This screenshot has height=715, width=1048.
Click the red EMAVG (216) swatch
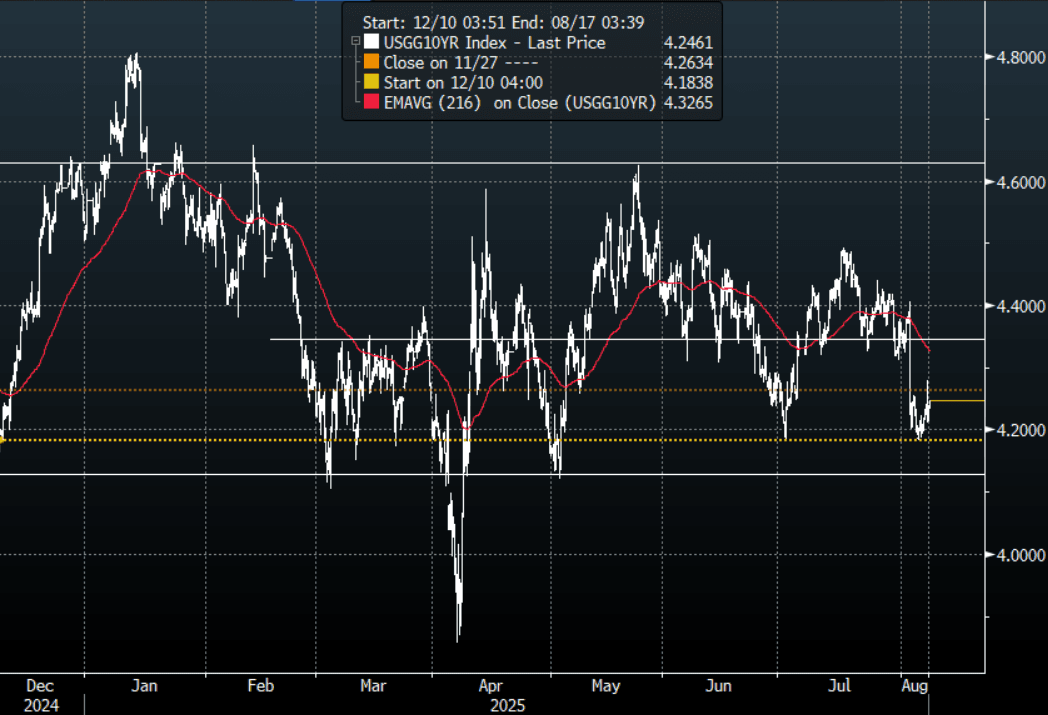pos(372,103)
